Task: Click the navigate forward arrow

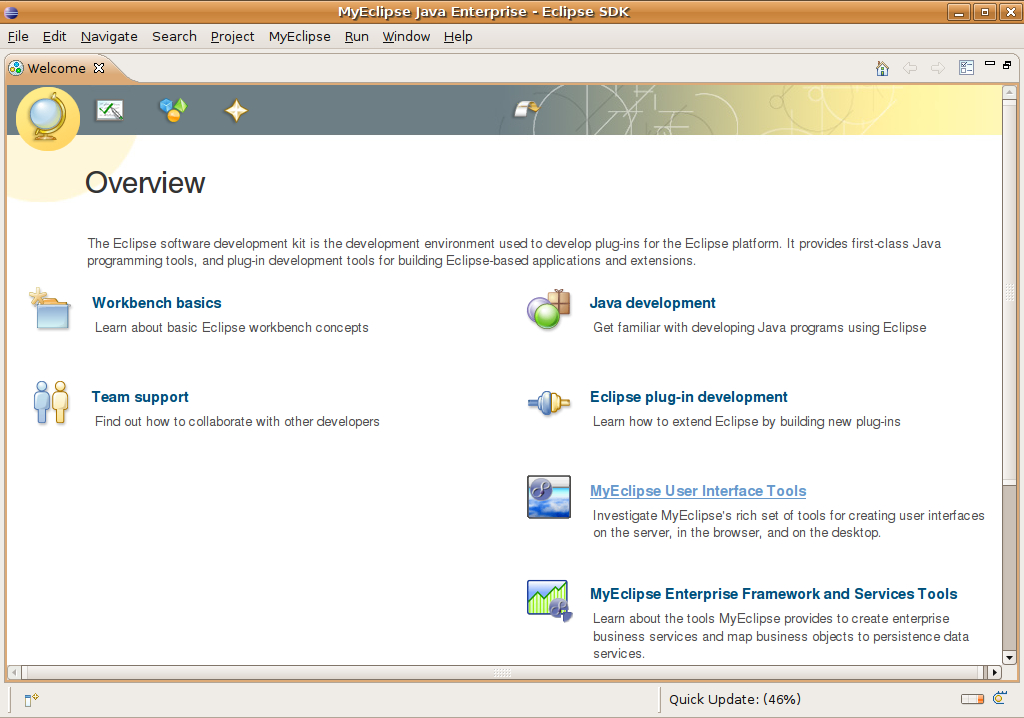Action: pos(938,68)
